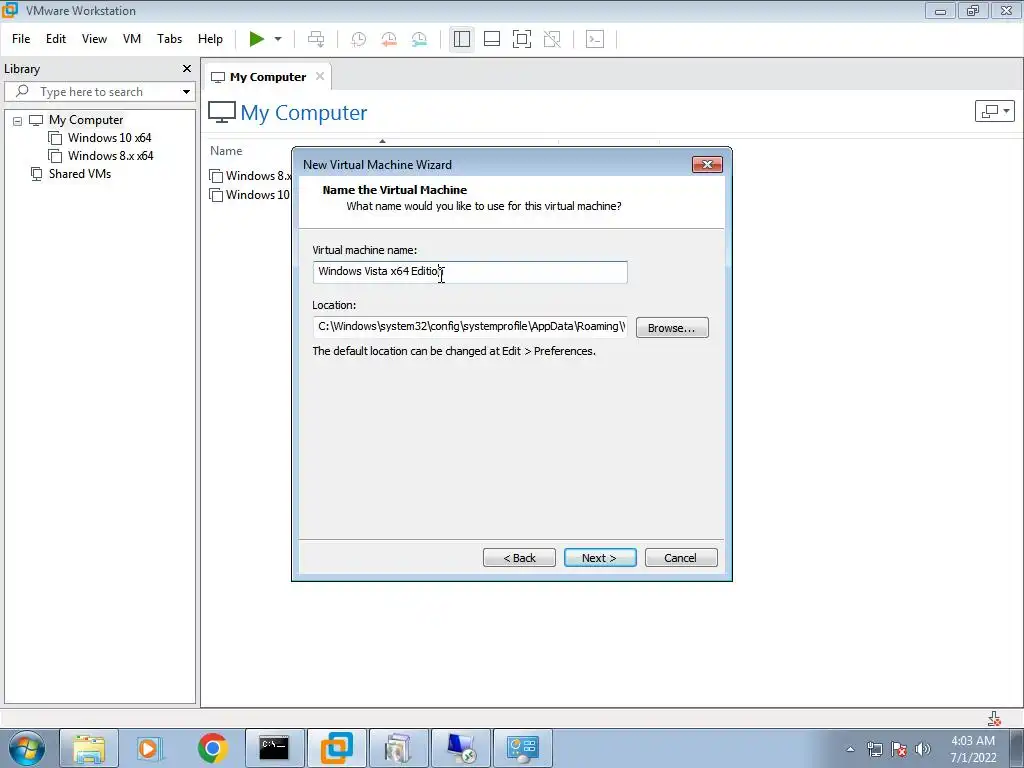The height and width of the screenshot is (768, 1024).
Task: Click the network tray icon
Action: (875, 749)
